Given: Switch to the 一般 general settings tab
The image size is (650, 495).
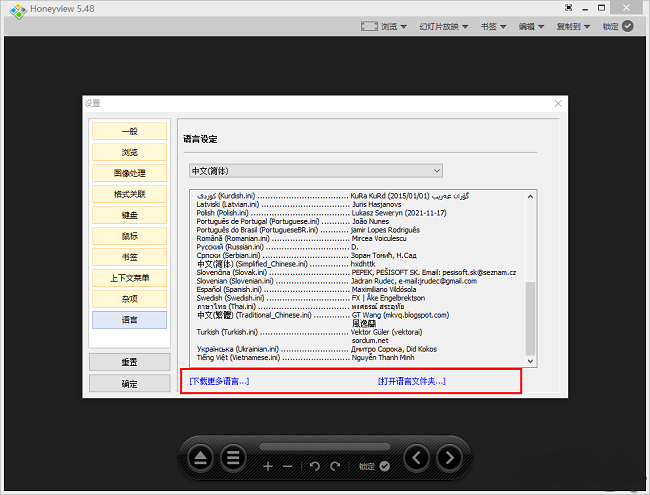Looking at the screenshot, I should coord(129,131).
